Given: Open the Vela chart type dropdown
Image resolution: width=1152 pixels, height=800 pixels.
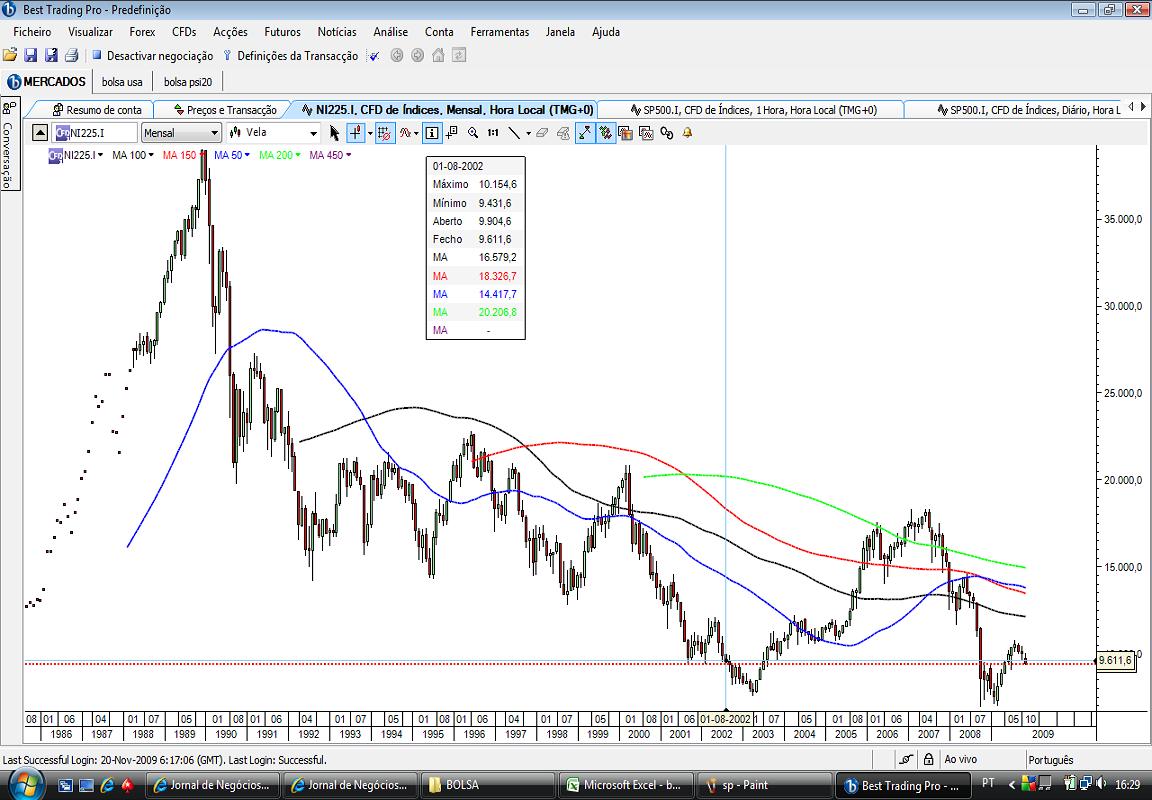Looking at the screenshot, I should (x=273, y=133).
